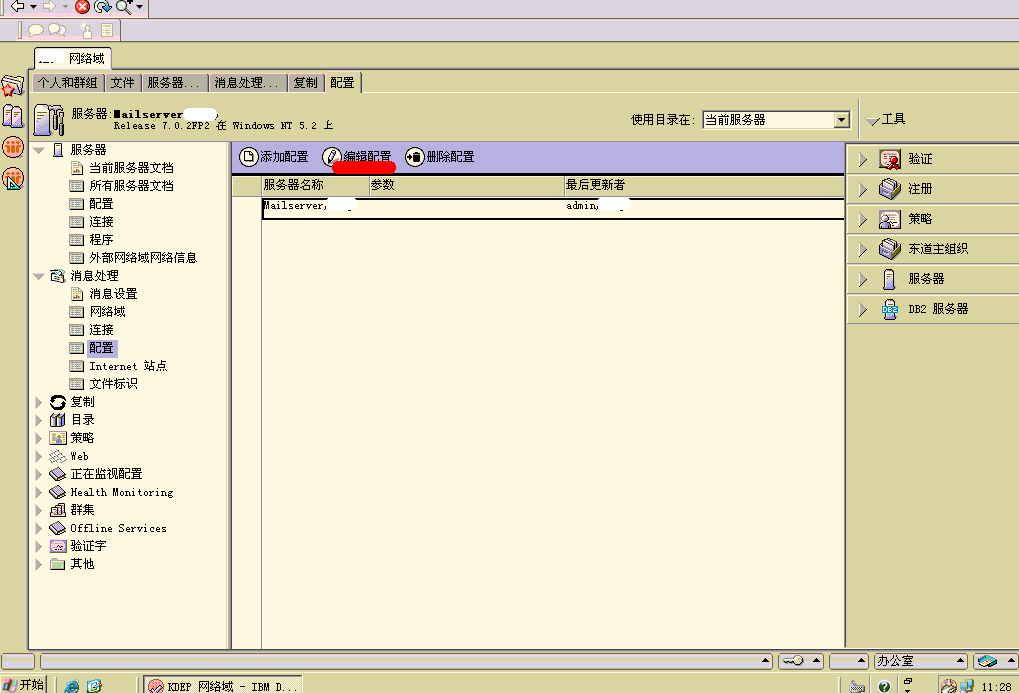Click the 东道主组织 icon in tools panel

pos(889,249)
